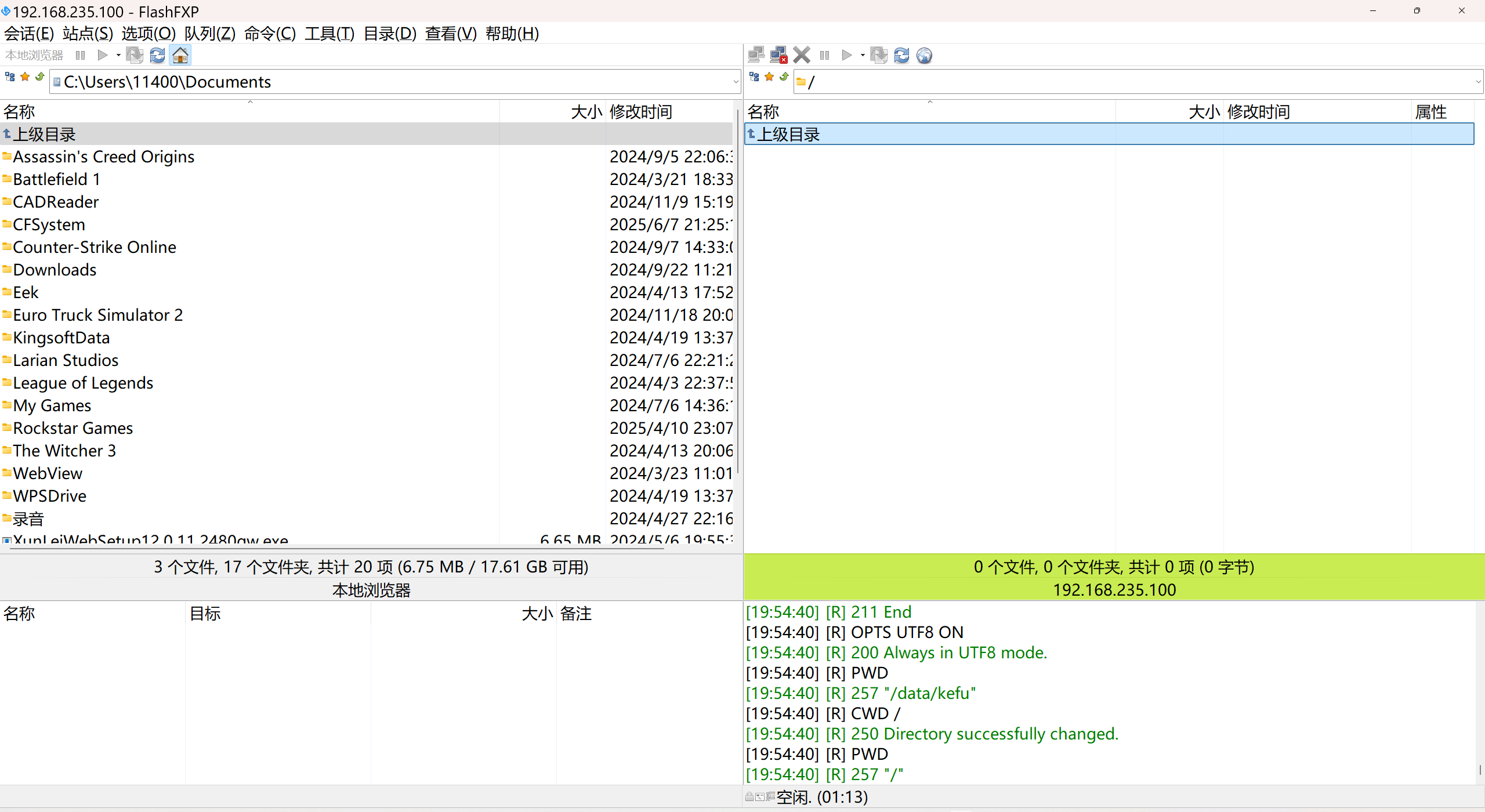Screen dimensions: 1485x812
Task: Open the 工具(T) menu
Action: [329, 34]
